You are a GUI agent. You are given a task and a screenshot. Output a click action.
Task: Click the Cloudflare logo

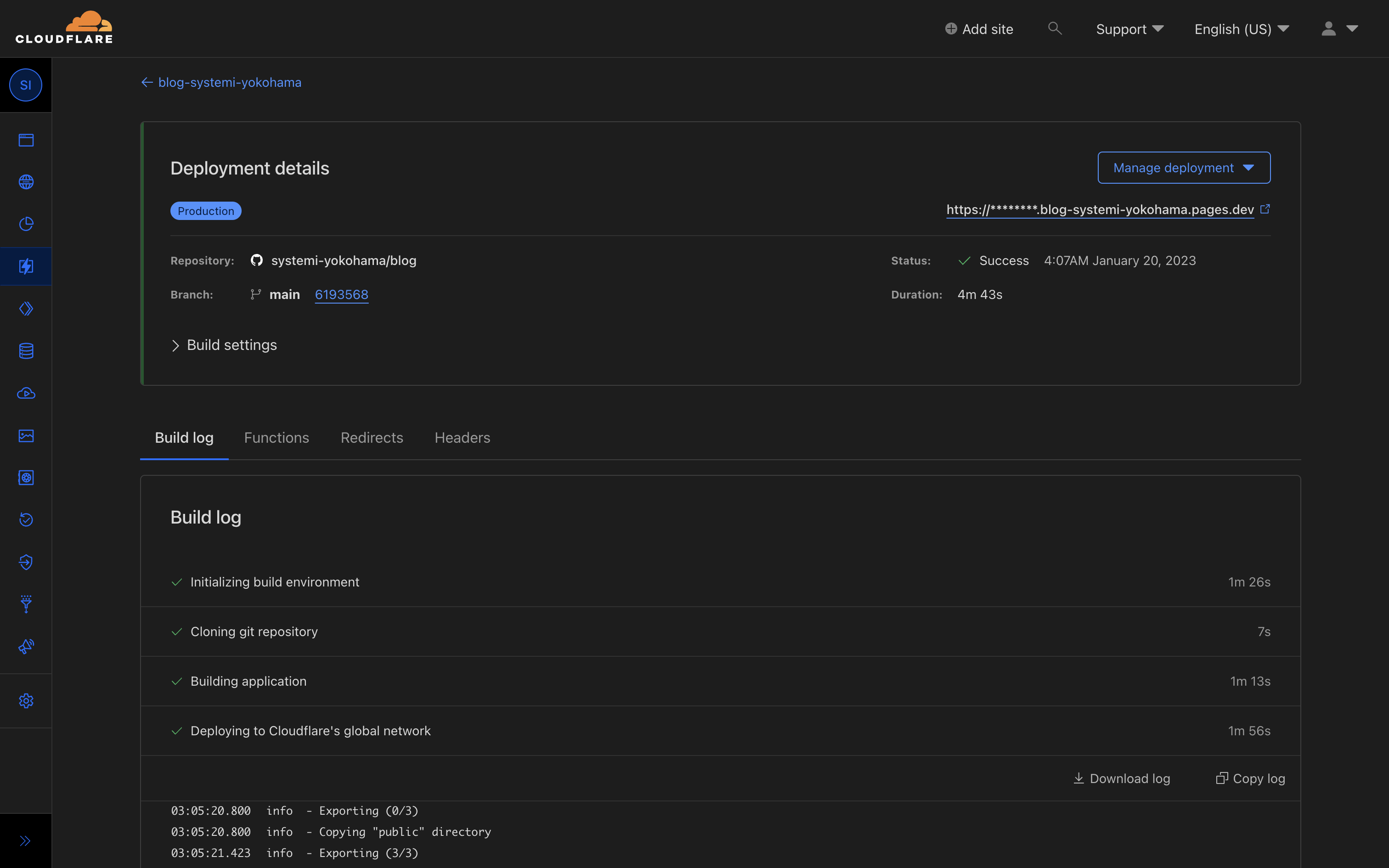click(64, 27)
